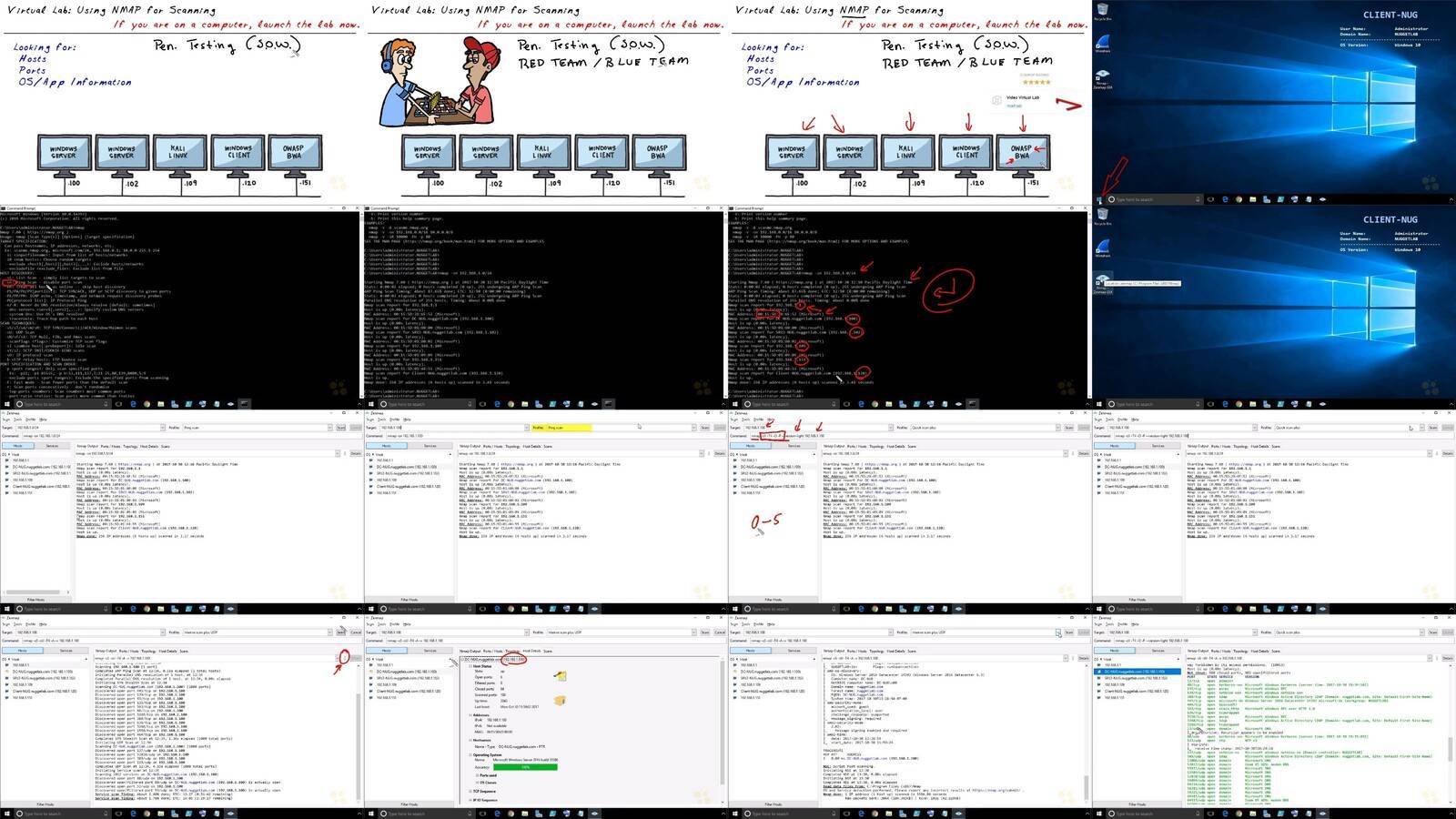The height and width of the screenshot is (819, 1456).
Task: Click Start button in handwritten "0-5" frame
Action: click(x=734, y=609)
